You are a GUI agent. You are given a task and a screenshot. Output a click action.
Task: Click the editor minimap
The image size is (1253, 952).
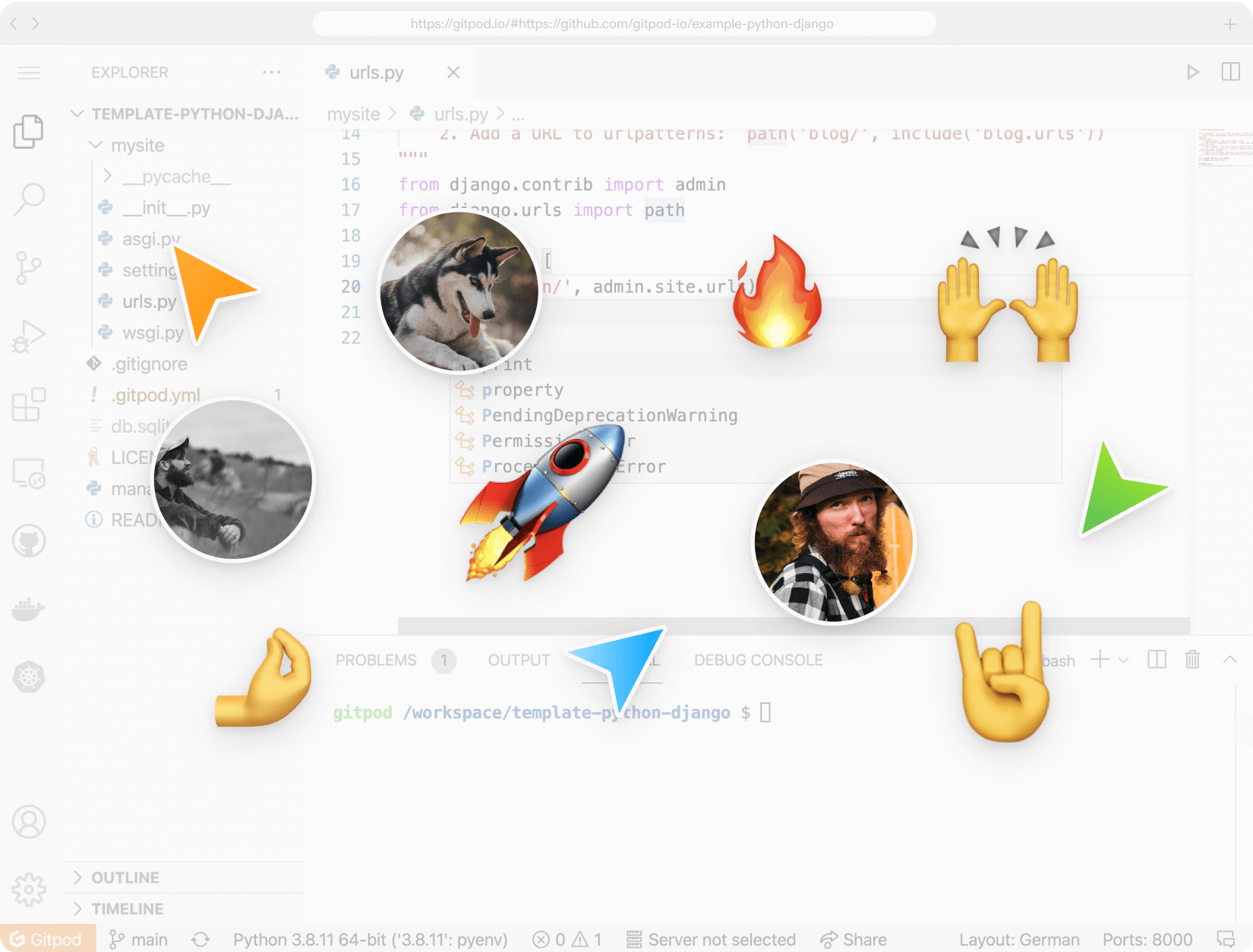click(x=1224, y=148)
